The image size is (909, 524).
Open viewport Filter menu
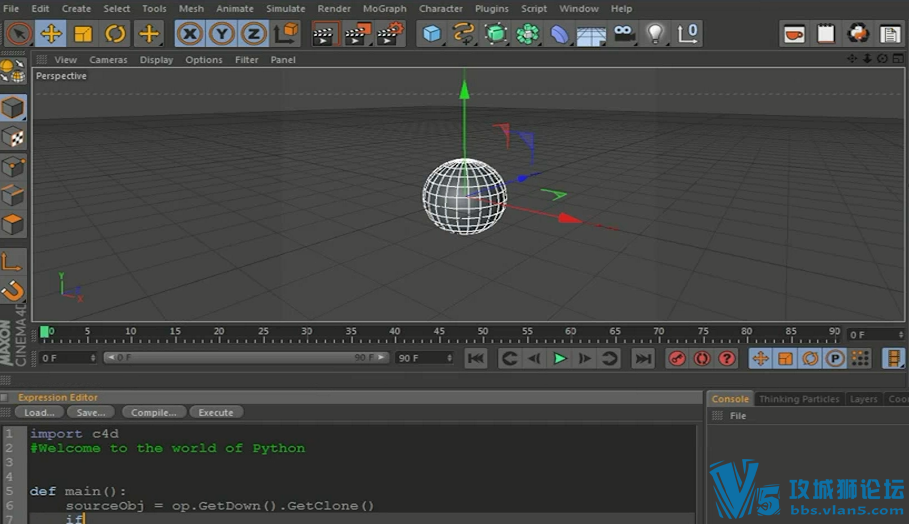point(246,60)
